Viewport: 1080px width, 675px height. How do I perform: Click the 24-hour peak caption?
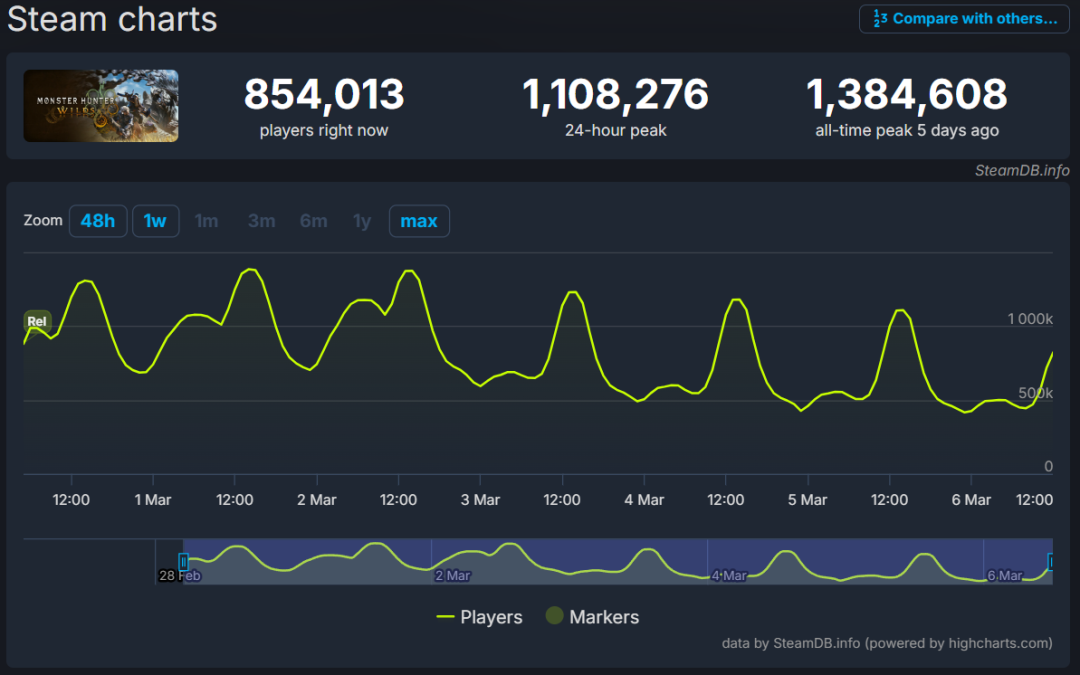click(616, 131)
